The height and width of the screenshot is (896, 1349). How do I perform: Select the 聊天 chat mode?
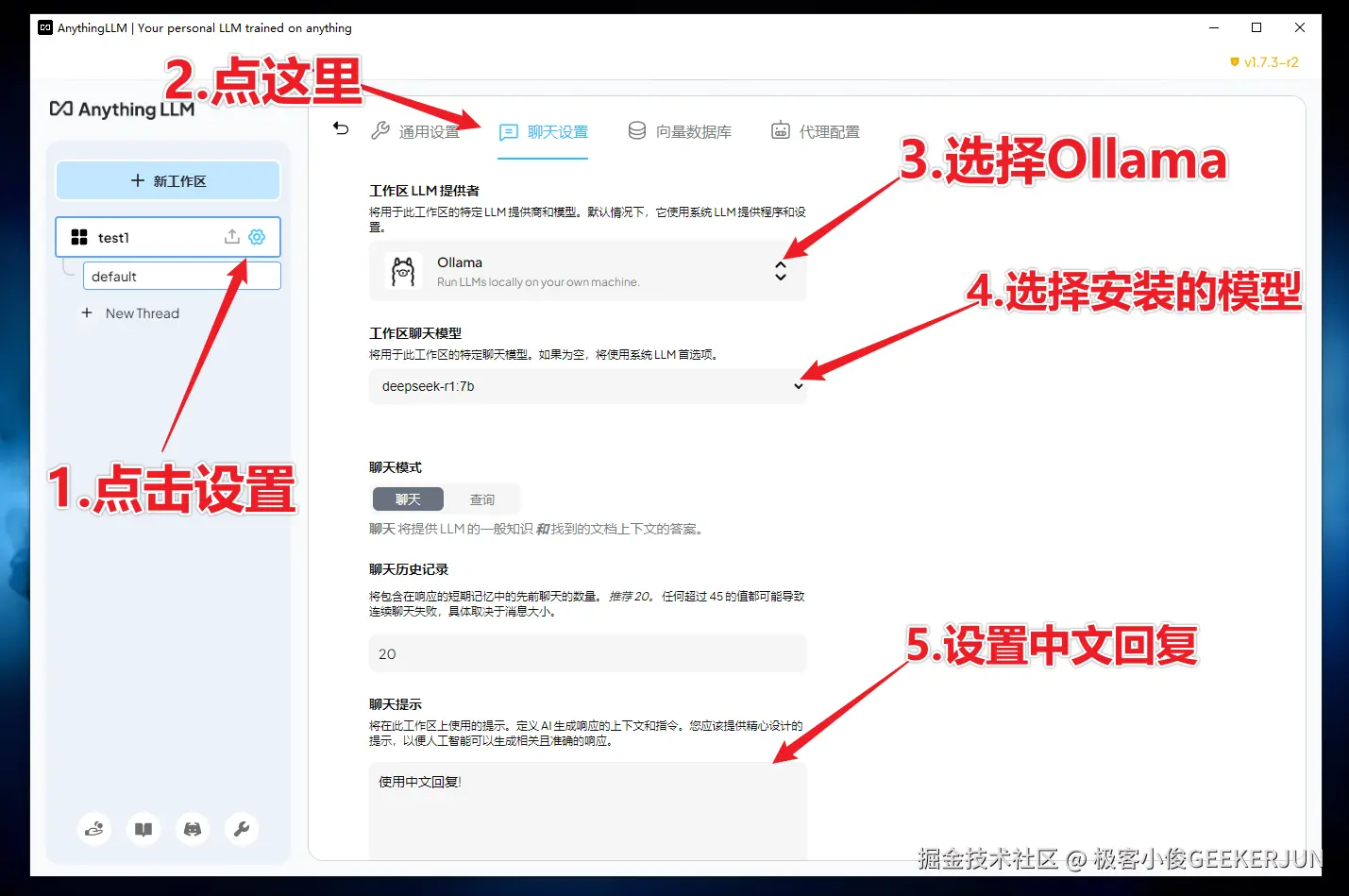coord(408,499)
